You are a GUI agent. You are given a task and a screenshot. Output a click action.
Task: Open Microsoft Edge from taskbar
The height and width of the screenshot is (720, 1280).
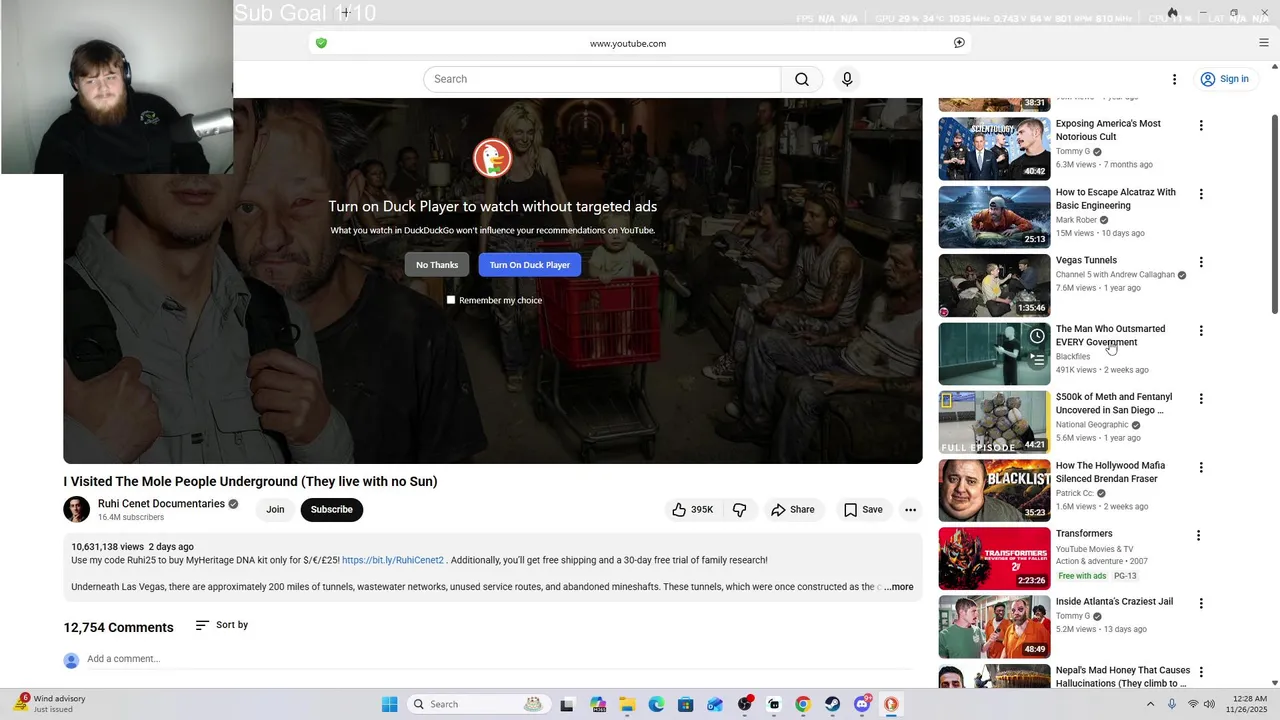tap(656, 704)
